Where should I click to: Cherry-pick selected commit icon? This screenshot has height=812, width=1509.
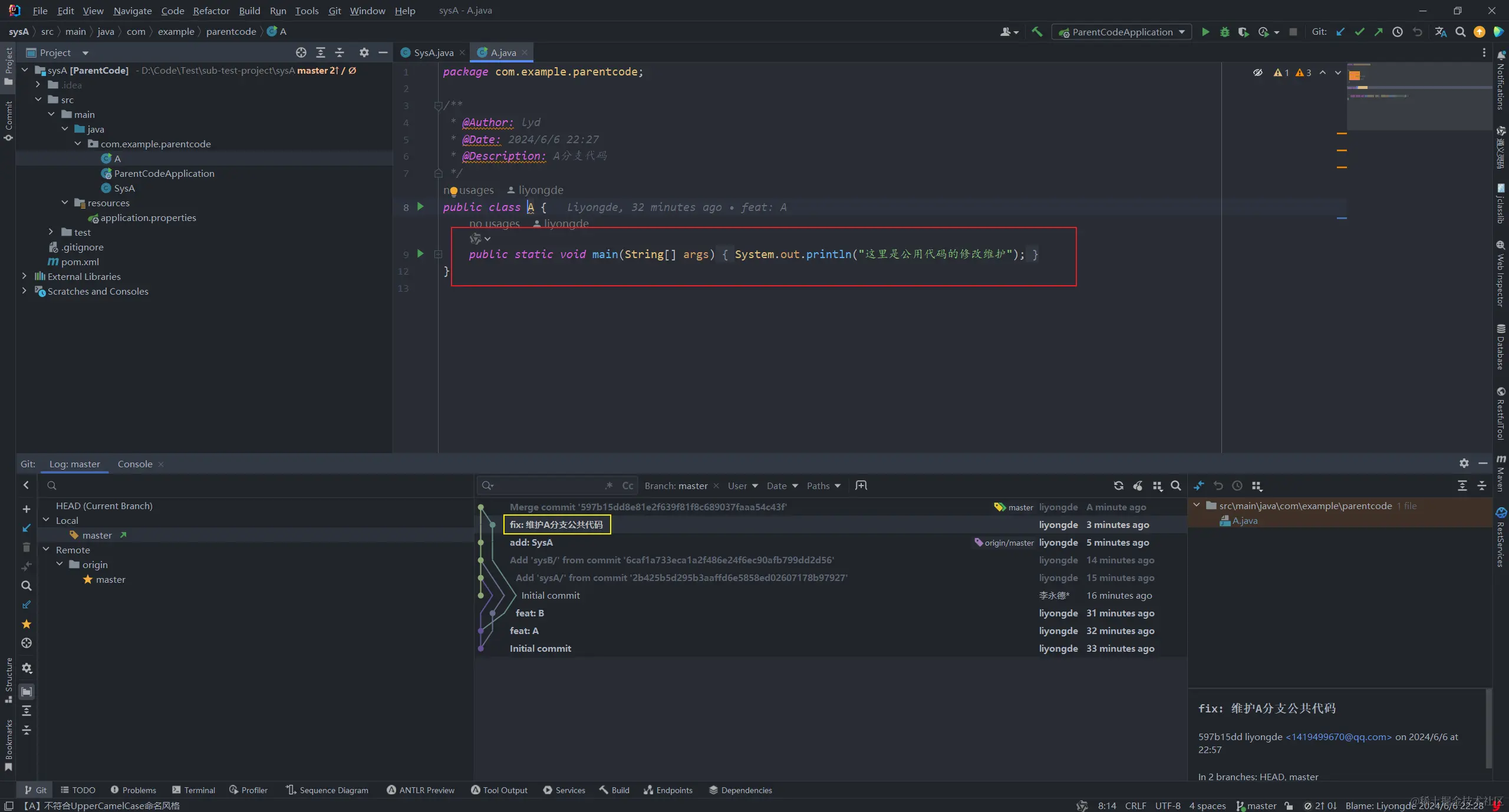point(1138,486)
